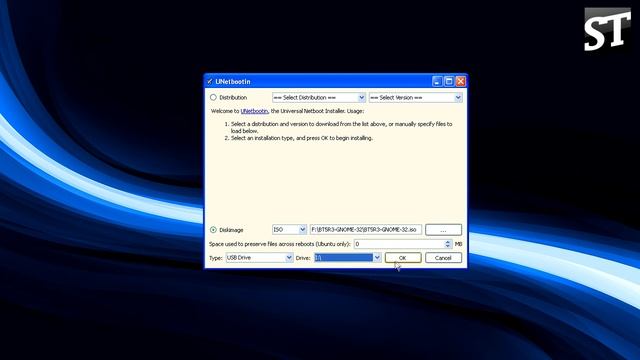640x360 pixels.
Task: Open the ISO image type dropdown
Action: point(289,230)
